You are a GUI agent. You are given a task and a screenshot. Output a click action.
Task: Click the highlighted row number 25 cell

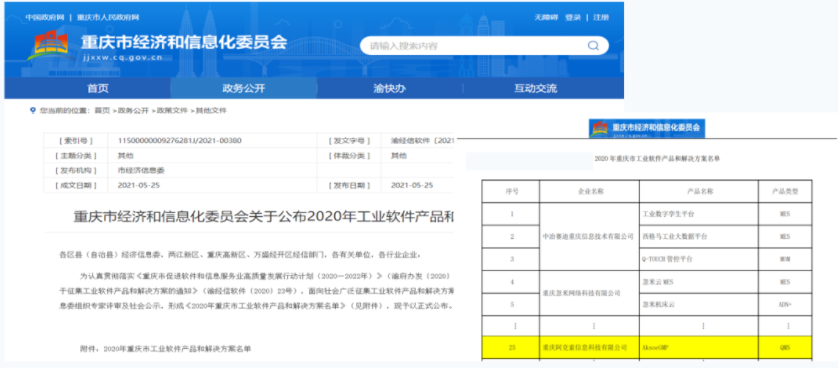pos(511,347)
